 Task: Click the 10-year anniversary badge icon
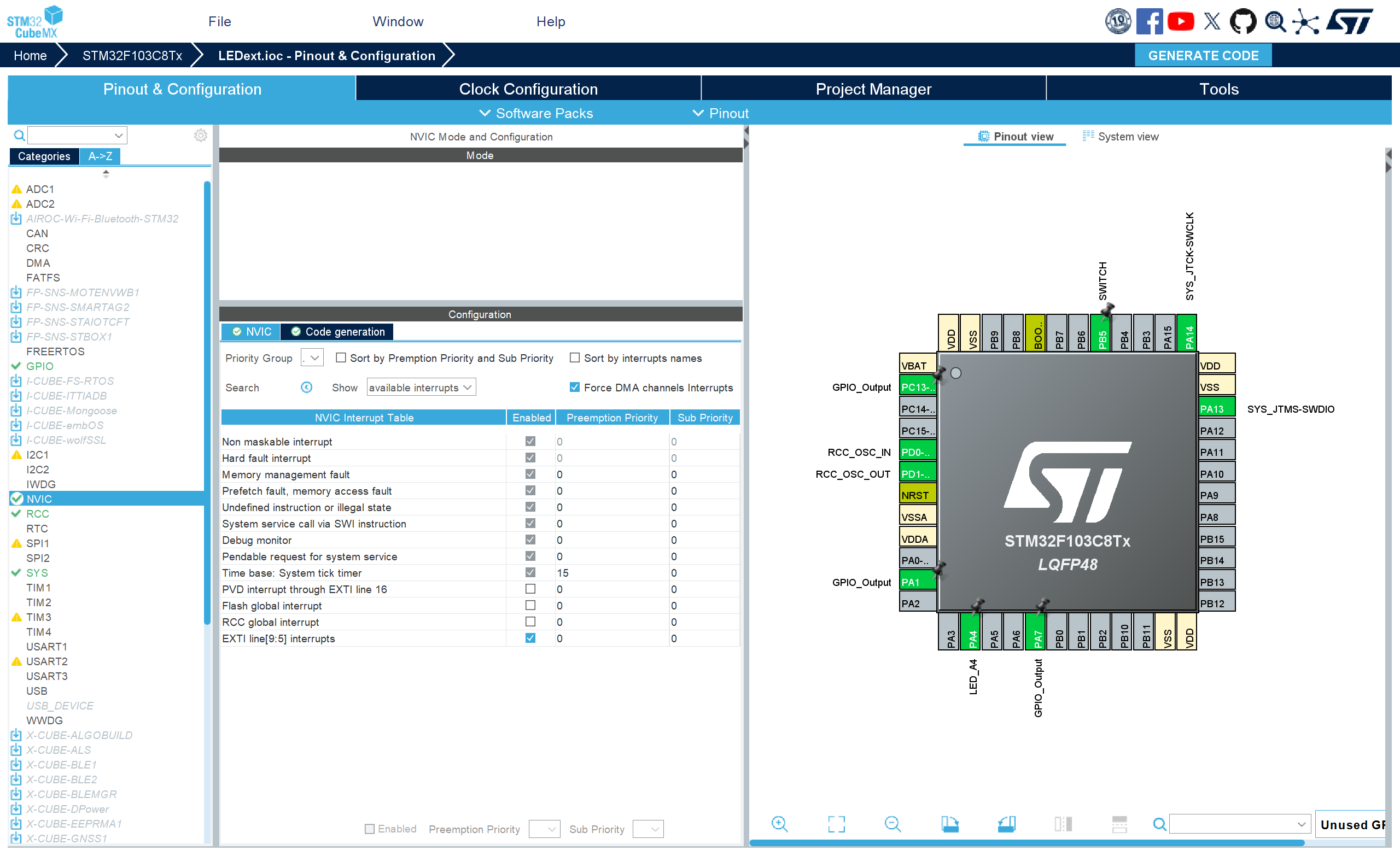coord(1118,21)
